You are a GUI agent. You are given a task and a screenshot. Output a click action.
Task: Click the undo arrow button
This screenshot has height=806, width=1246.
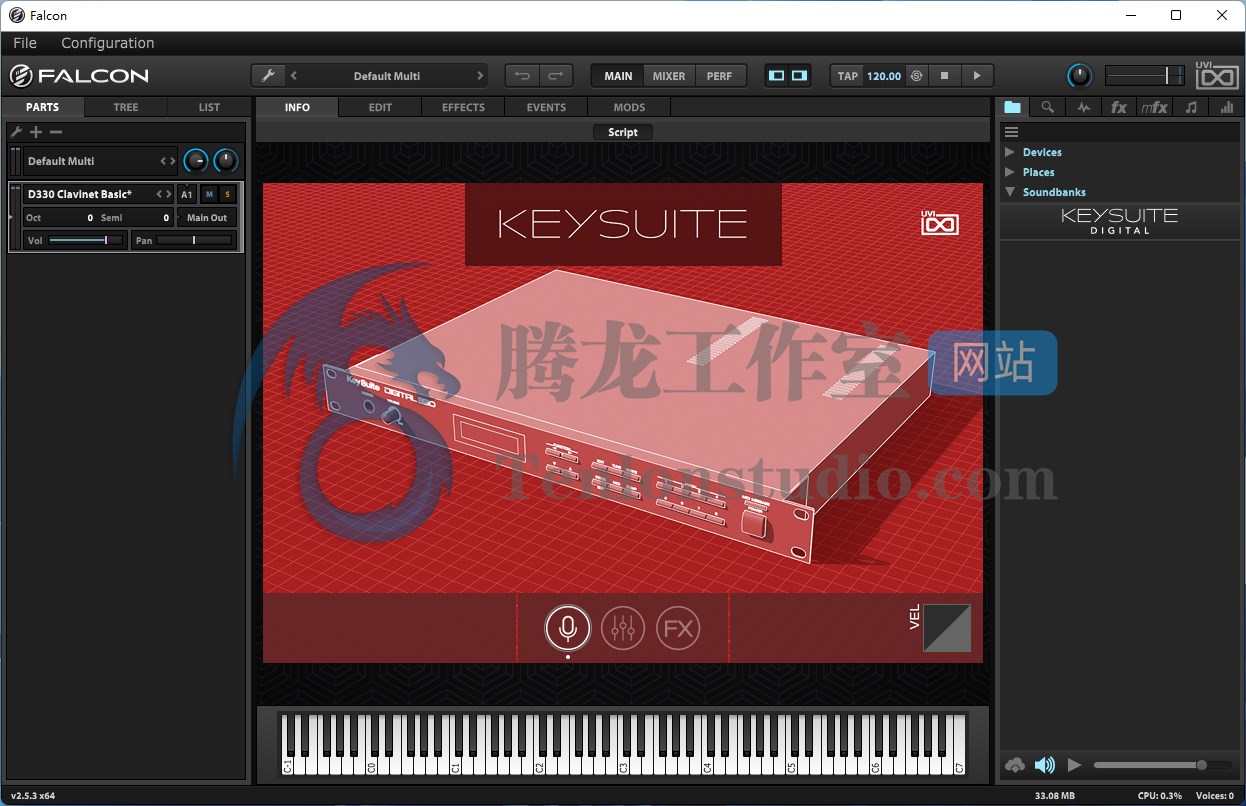click(x=522, y=76)
